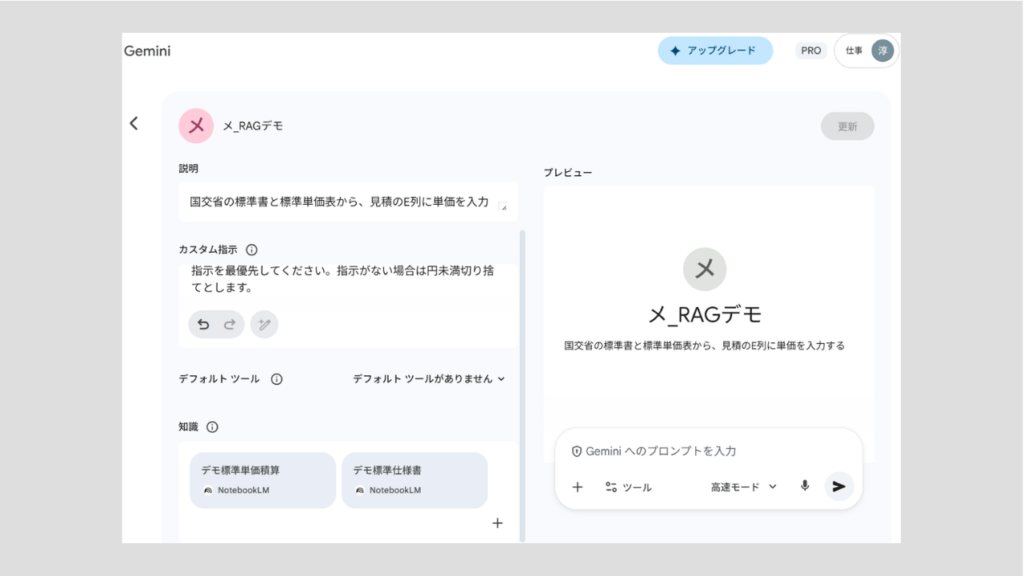Viewport: 1024px width, 576px height.
Task: Click info icon next to 知識
Action: pyautogui.click(x=212, y=427)
